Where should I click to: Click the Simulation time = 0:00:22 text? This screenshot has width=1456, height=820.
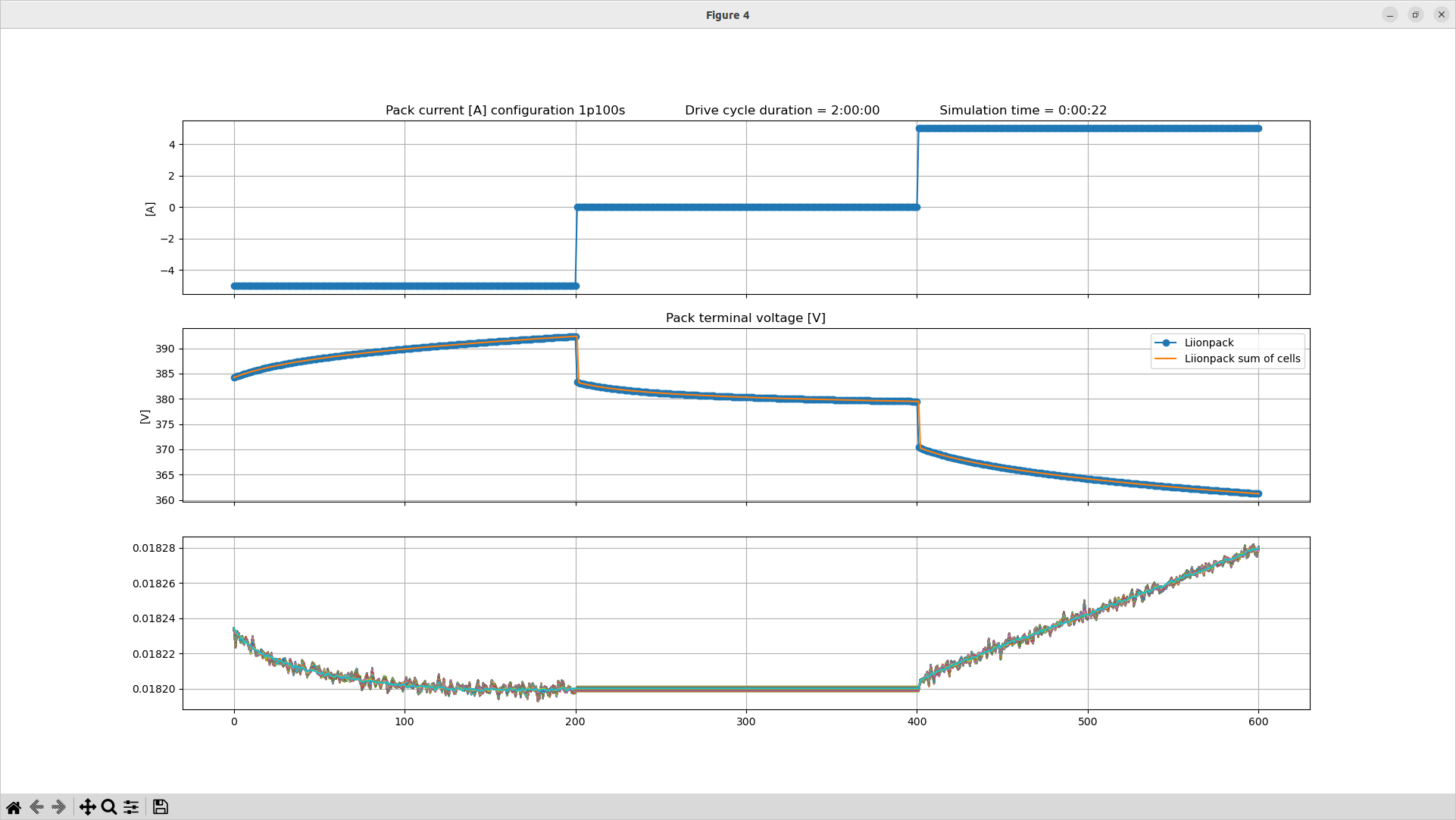click(1022, 110)
